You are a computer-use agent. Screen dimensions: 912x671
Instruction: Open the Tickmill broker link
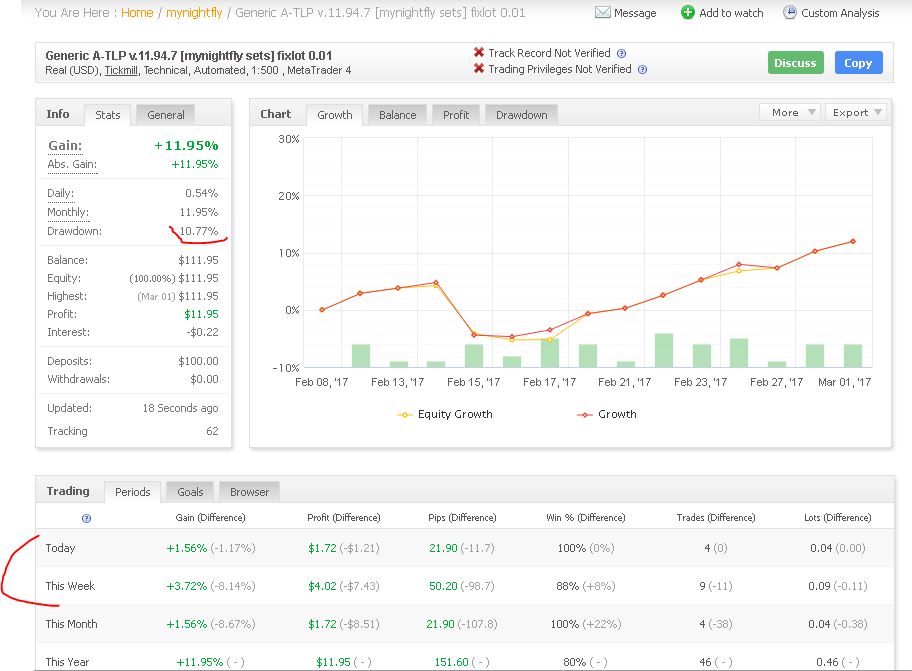(x=121, y=70)
